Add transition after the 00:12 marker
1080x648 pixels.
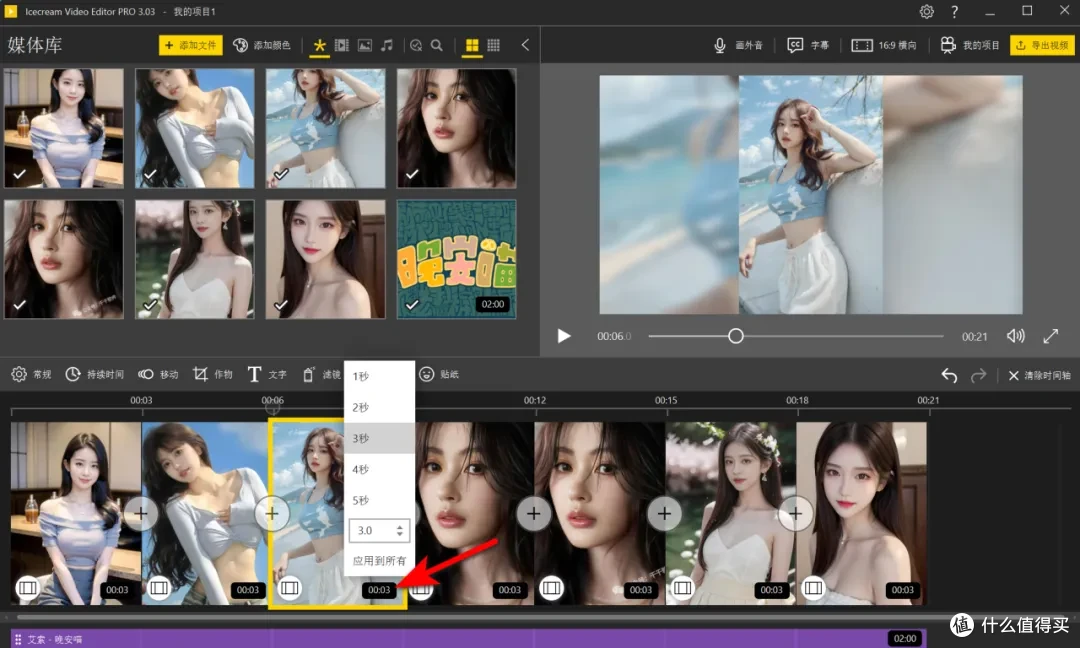coord(533,513)
